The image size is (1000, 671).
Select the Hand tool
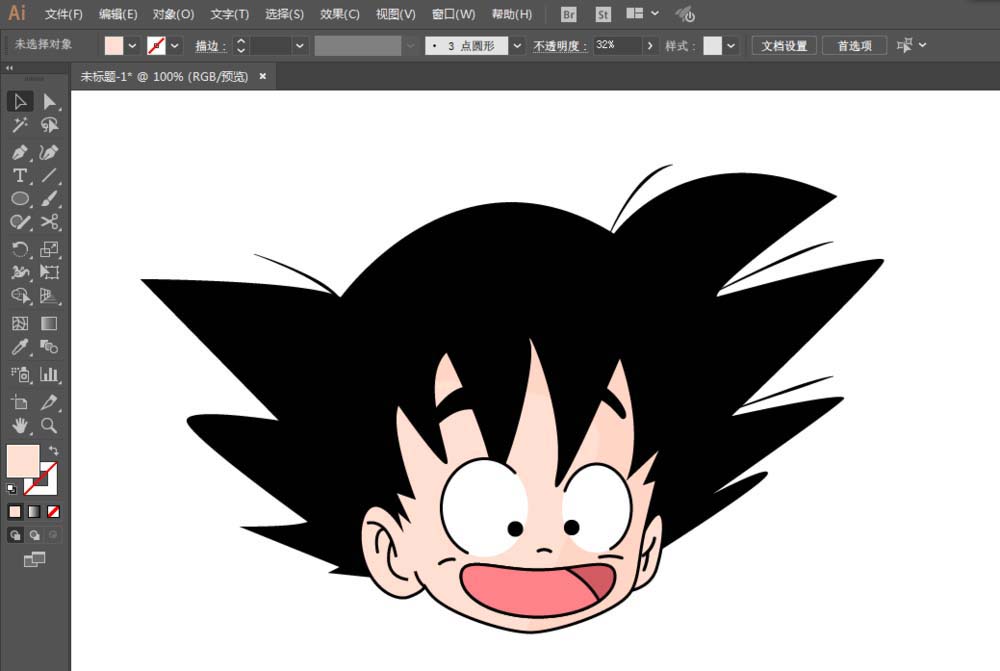click(20, 425)
